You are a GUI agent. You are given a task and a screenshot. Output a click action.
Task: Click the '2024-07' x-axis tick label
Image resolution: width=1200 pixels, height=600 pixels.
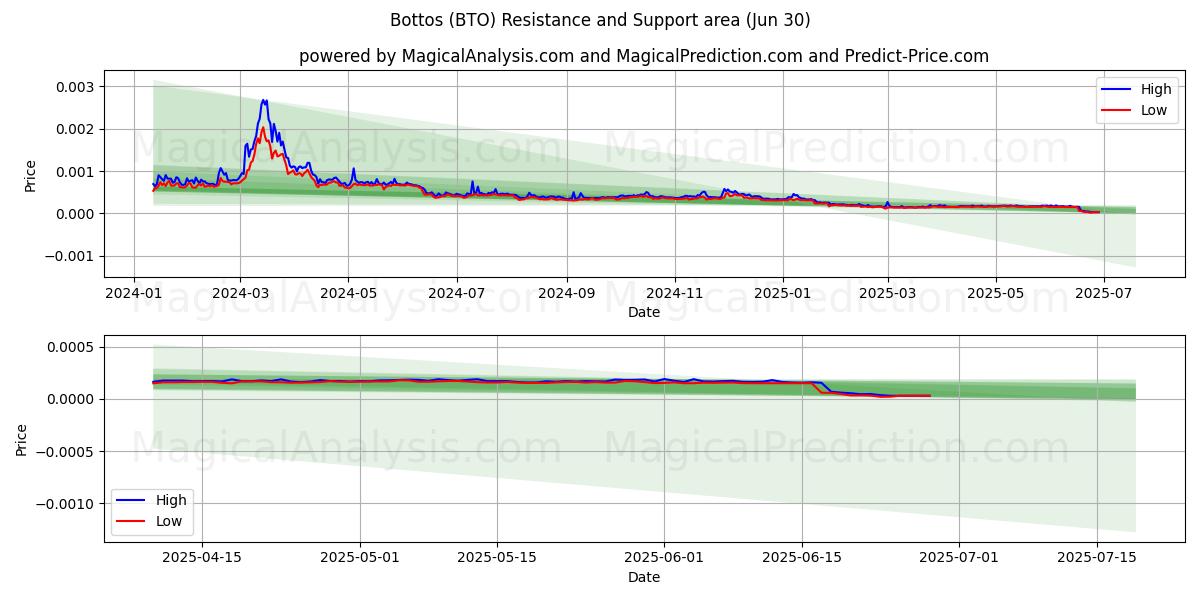coord(457,294)
